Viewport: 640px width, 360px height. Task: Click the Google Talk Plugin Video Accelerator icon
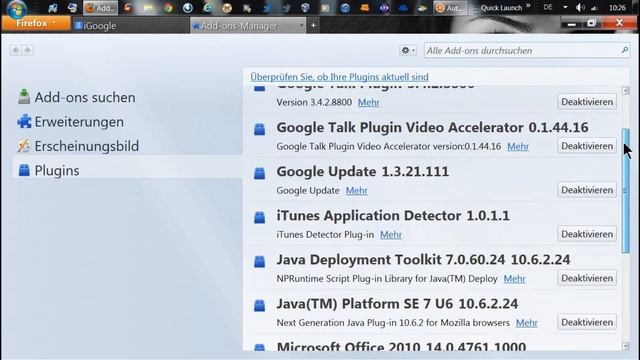260,129
